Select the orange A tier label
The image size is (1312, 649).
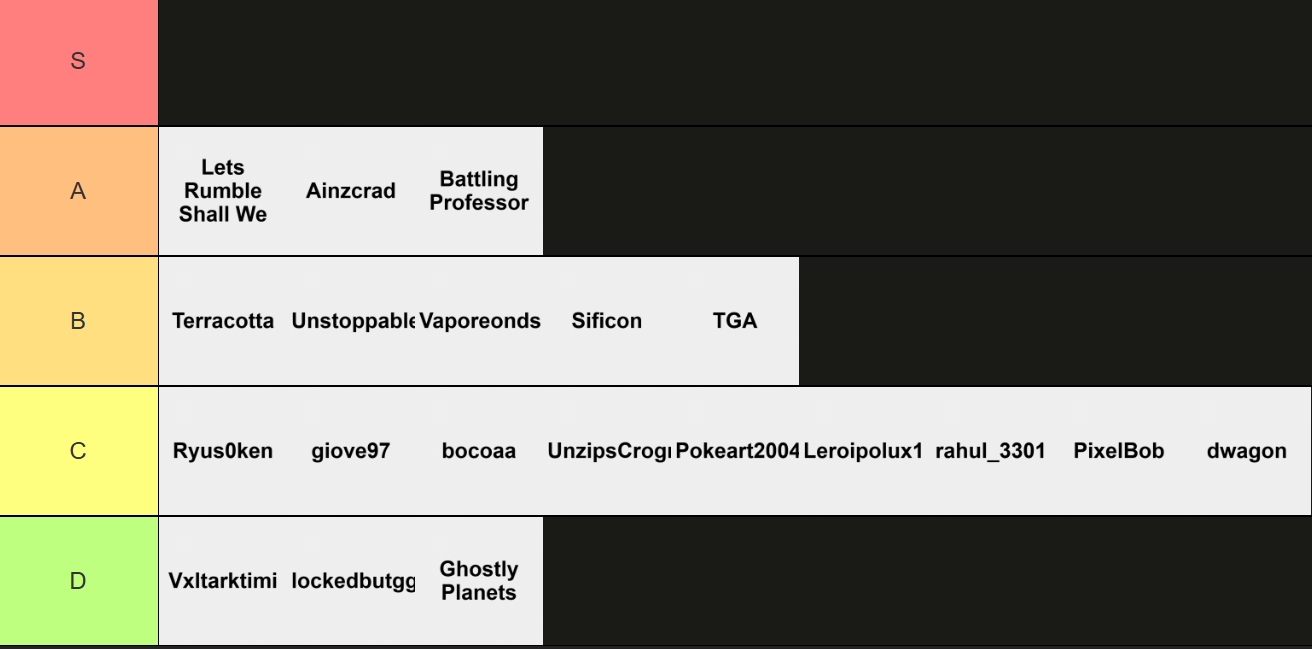coord(78,191)
